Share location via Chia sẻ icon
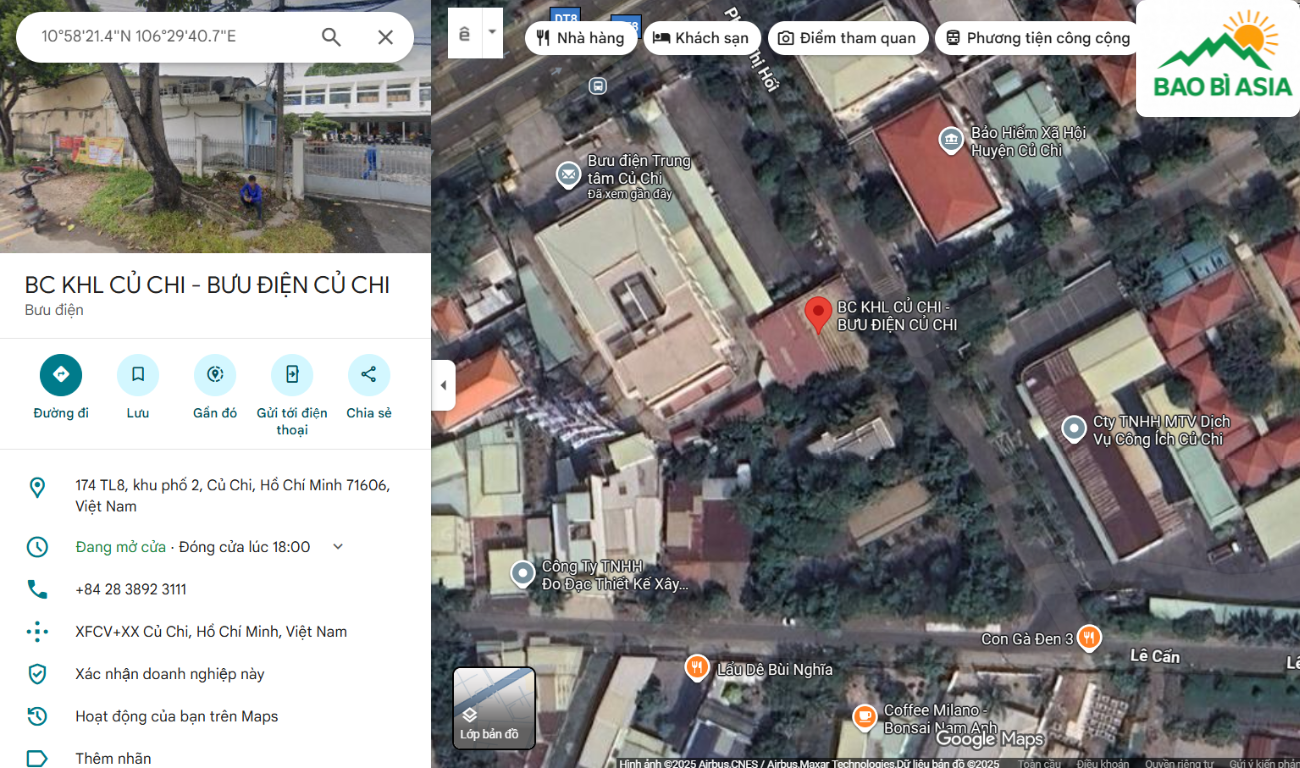The image size is (1300, 768). coord(369,375)
